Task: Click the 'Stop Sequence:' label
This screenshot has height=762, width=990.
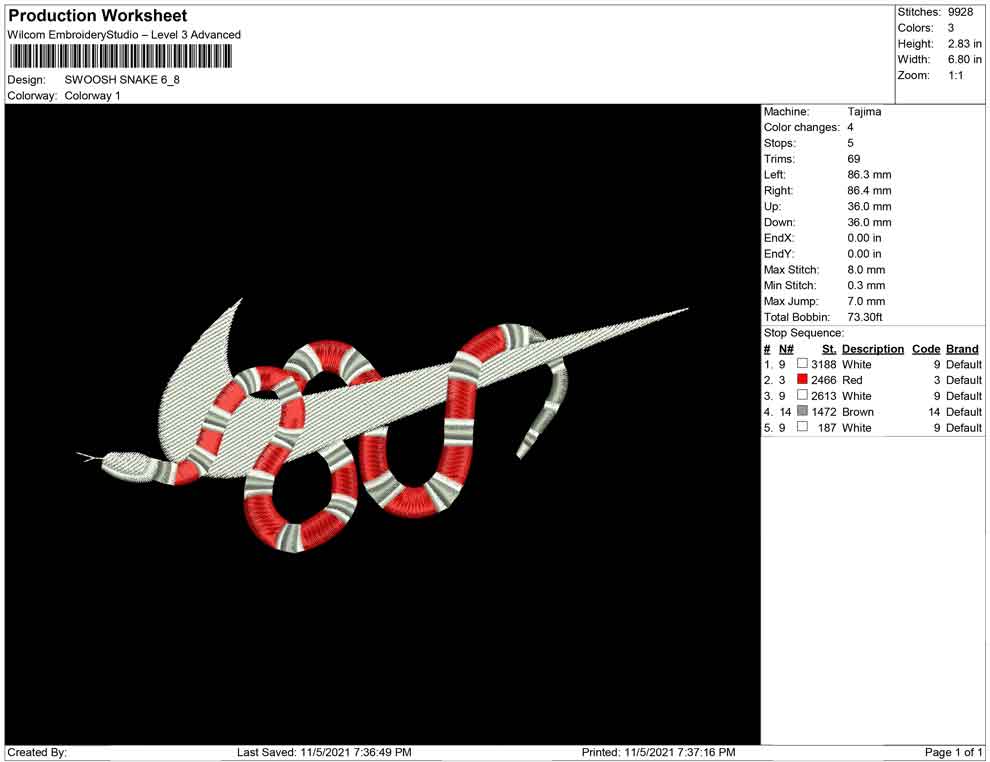Action: click(803, 333)
